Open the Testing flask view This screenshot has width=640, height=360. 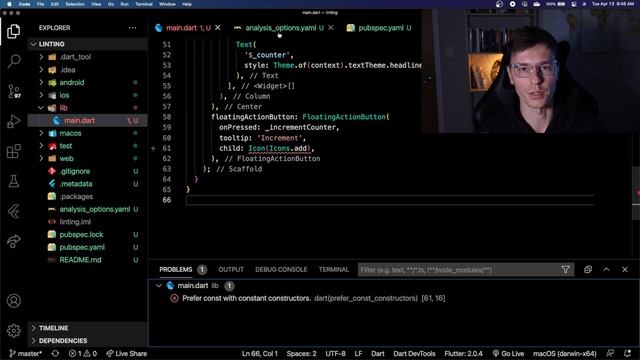click(x=13, y=181)
